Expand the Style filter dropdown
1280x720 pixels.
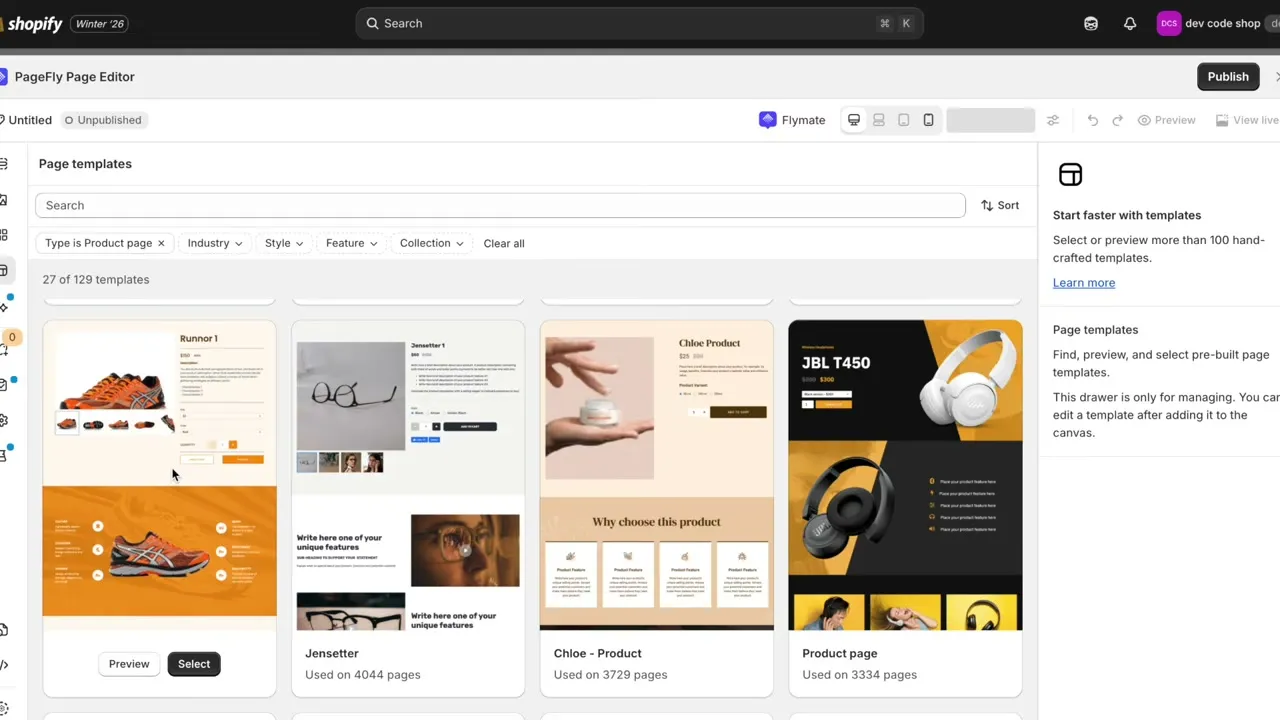(284, 243)
